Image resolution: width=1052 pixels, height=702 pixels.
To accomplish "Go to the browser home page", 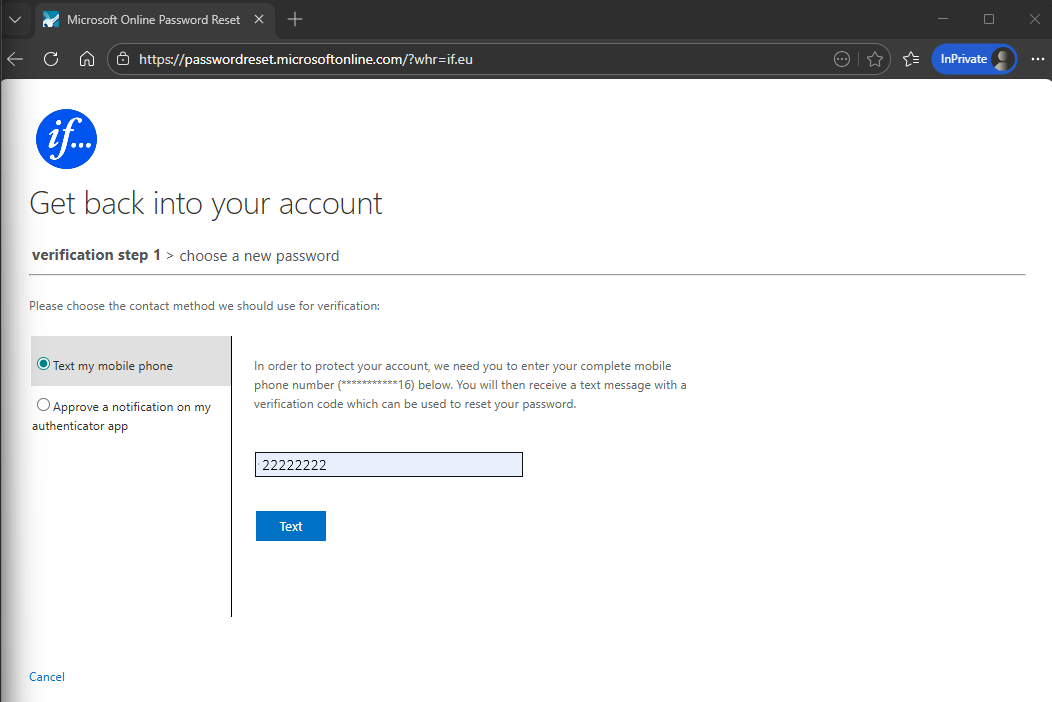I will click(87, 59).
